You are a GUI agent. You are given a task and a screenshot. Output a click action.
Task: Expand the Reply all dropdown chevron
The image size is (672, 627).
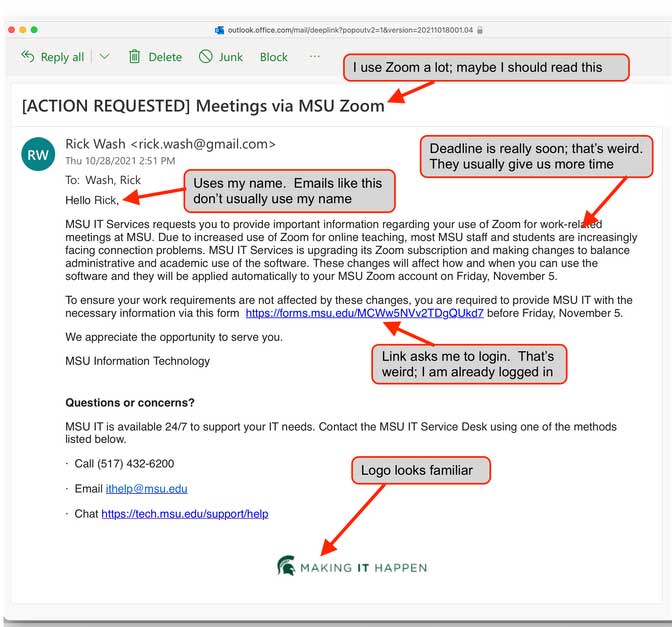pos(104,57)
